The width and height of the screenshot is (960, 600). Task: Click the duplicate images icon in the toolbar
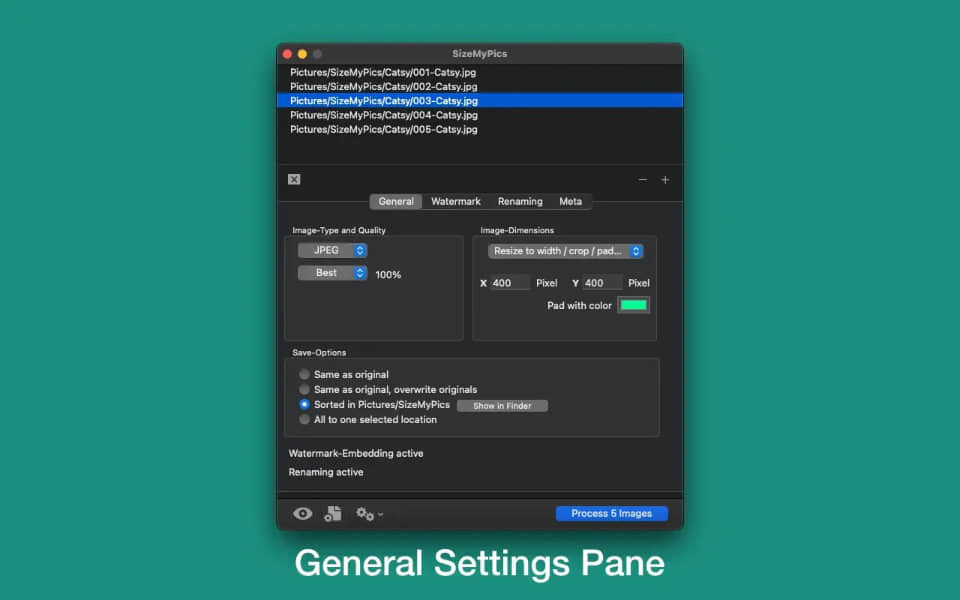[x=333, y=513]
